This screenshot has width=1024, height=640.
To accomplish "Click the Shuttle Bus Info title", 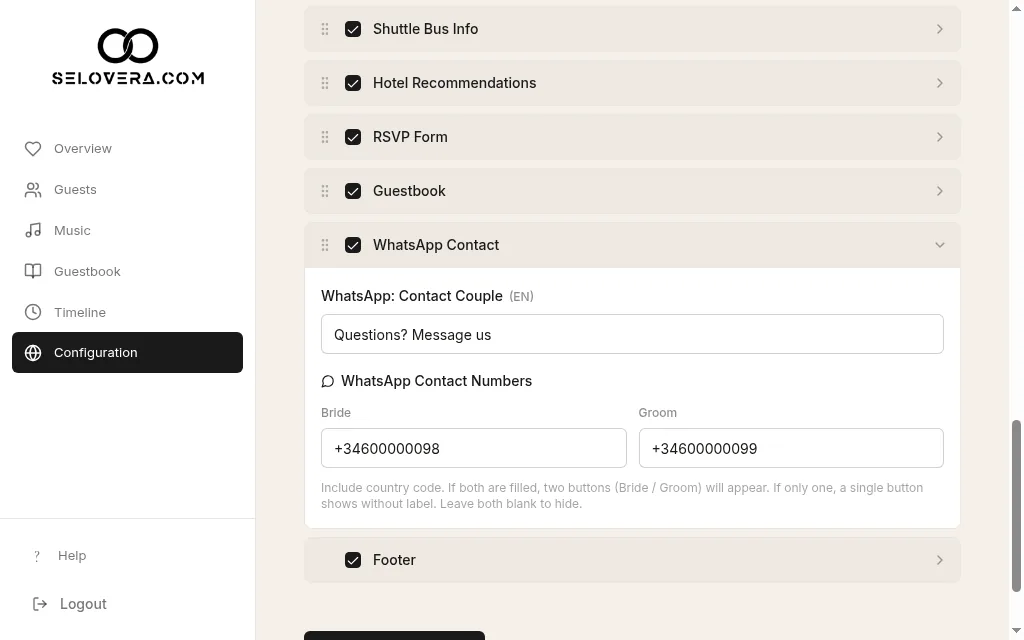I will tap(425, 29).
